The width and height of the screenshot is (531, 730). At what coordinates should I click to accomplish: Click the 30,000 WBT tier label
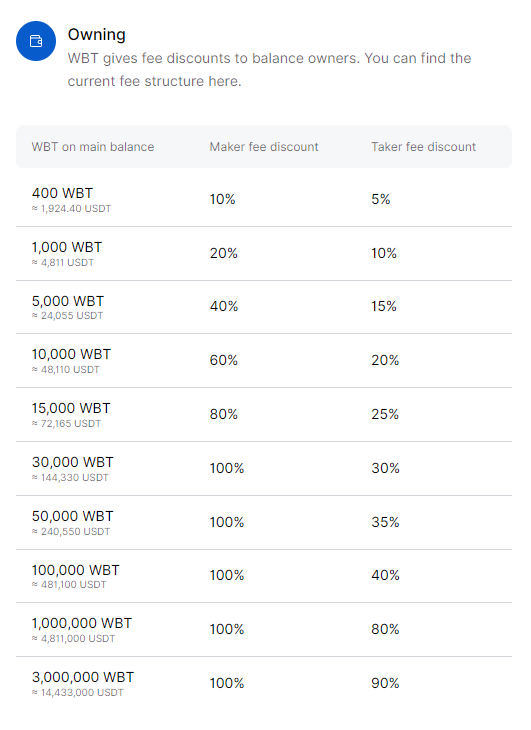(x=73, y=462)
